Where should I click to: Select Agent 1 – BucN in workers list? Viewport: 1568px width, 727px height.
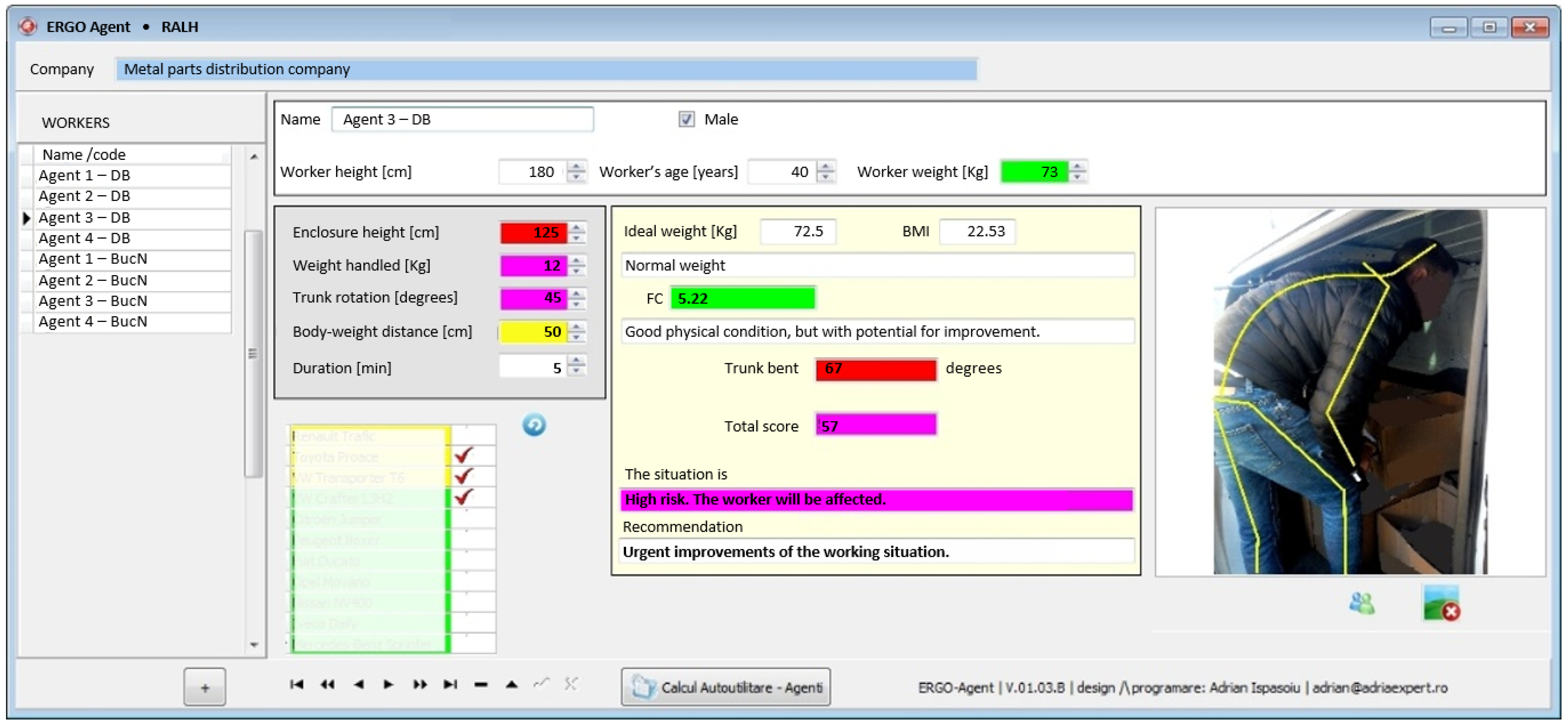[92, 258]
